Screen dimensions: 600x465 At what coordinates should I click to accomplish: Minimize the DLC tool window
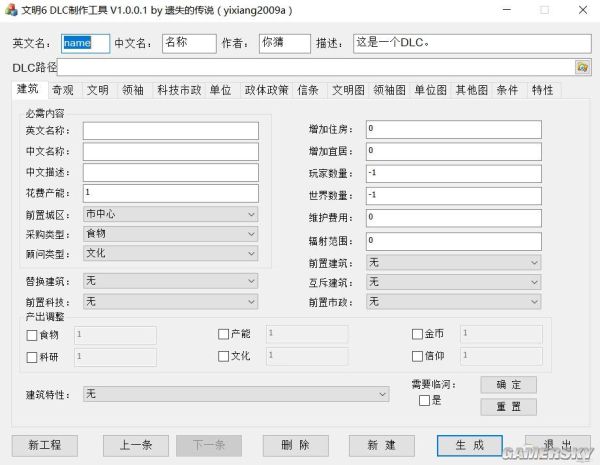tap(507, 10)
